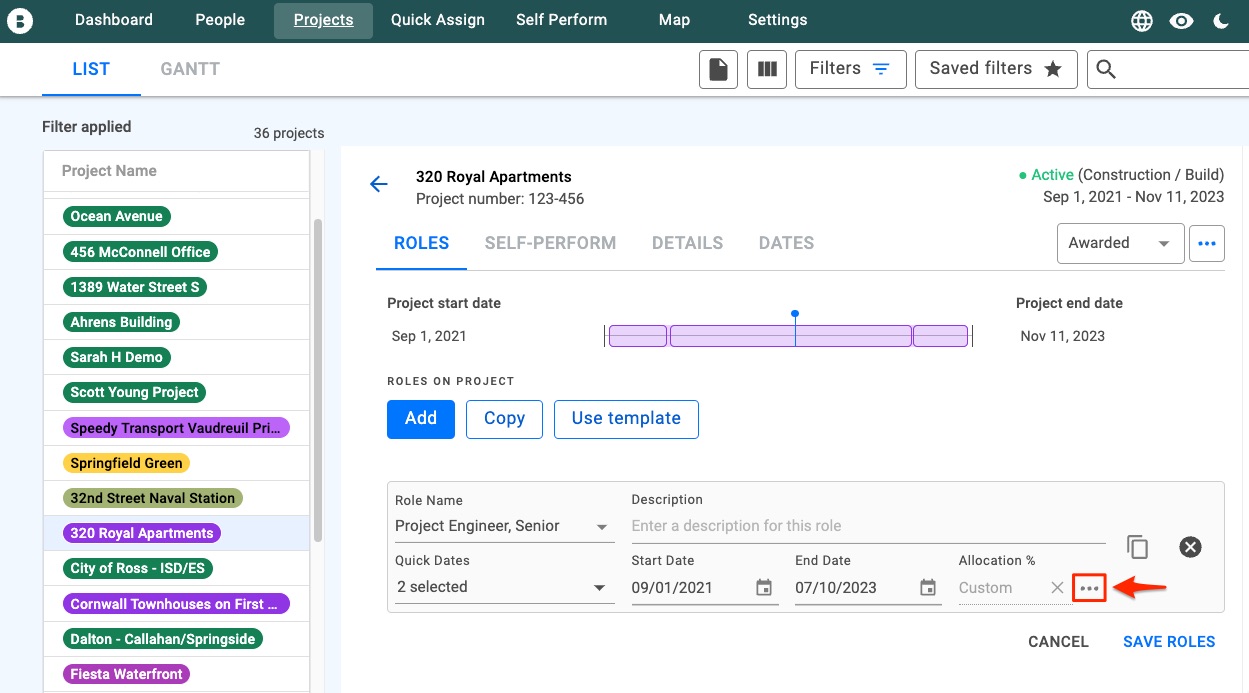The height and width of the screenshot is (693, 1249).
Task: Select the SELF-PERFORM tab
Action: coord(550,243)
